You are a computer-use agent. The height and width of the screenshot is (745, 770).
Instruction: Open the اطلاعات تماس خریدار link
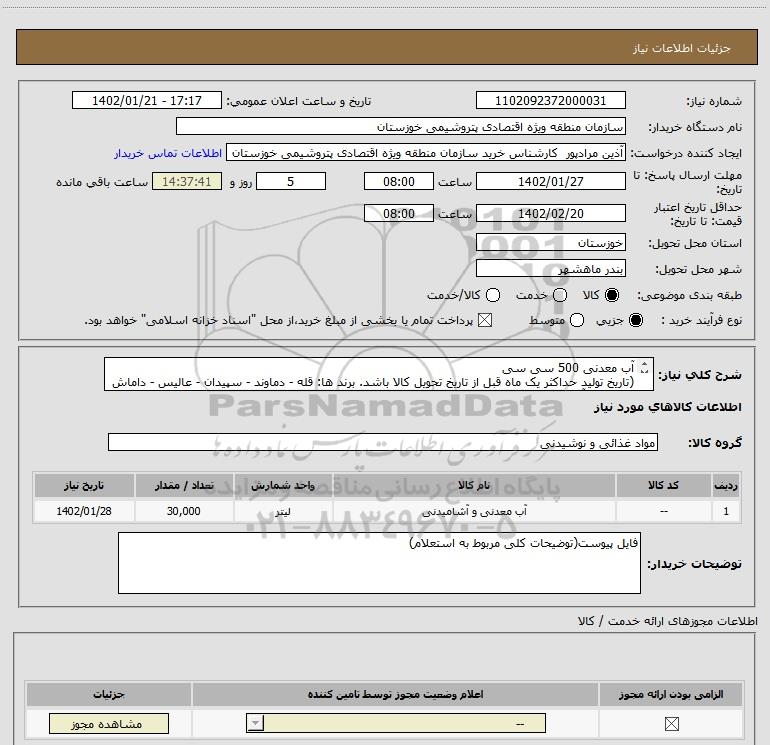pyautogui.click(x=168, y=153)
